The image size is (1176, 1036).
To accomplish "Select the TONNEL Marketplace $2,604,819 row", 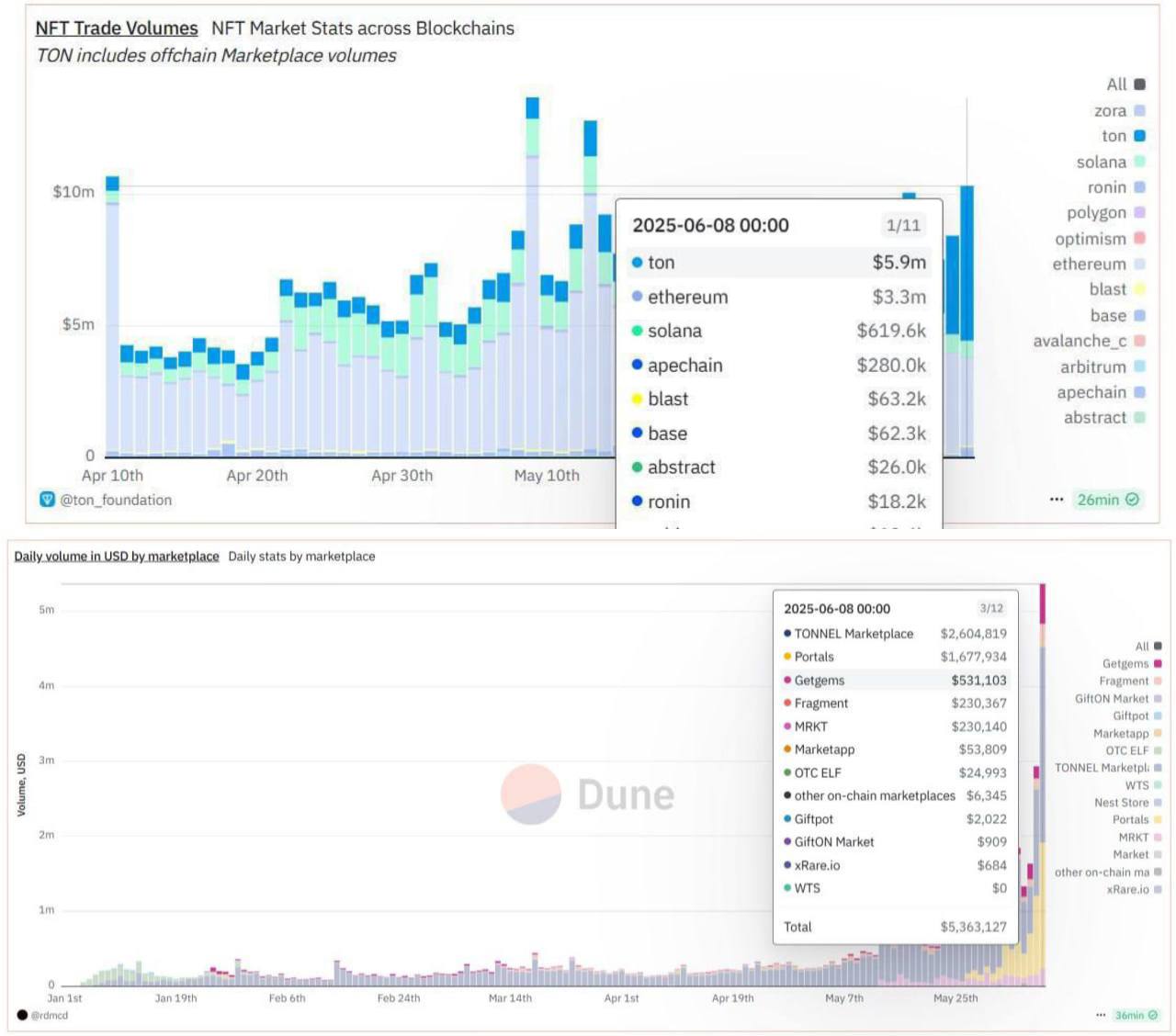I will click(x=895, y=634).
